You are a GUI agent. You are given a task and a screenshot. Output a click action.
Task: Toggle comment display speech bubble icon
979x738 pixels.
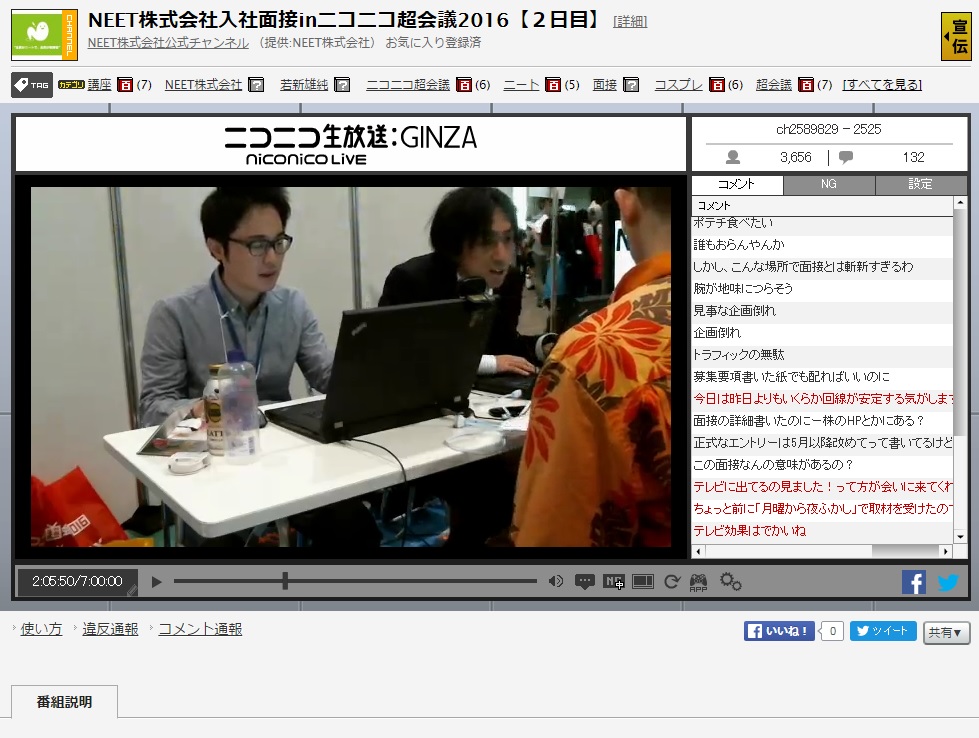click(584, 582)
